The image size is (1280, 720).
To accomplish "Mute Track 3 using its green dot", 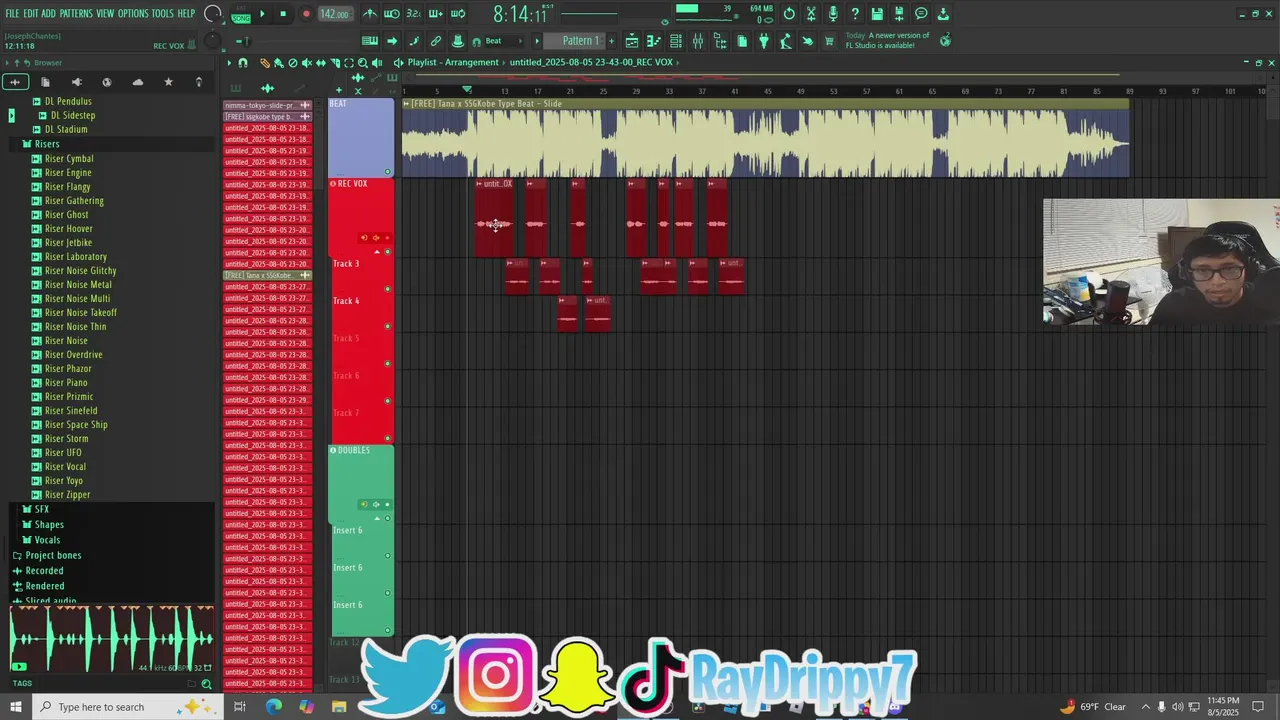I will 388,289.
